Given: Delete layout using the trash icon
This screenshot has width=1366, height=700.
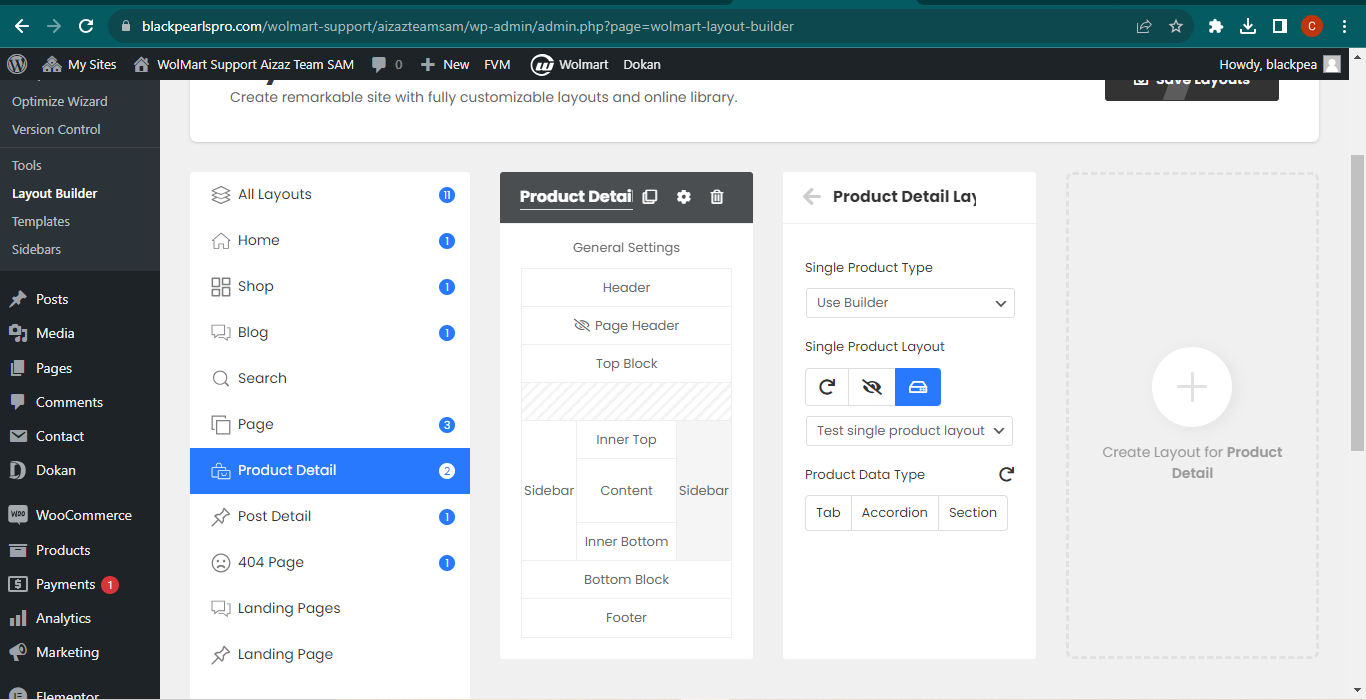Looking at the screenshot, I should 717,197.
